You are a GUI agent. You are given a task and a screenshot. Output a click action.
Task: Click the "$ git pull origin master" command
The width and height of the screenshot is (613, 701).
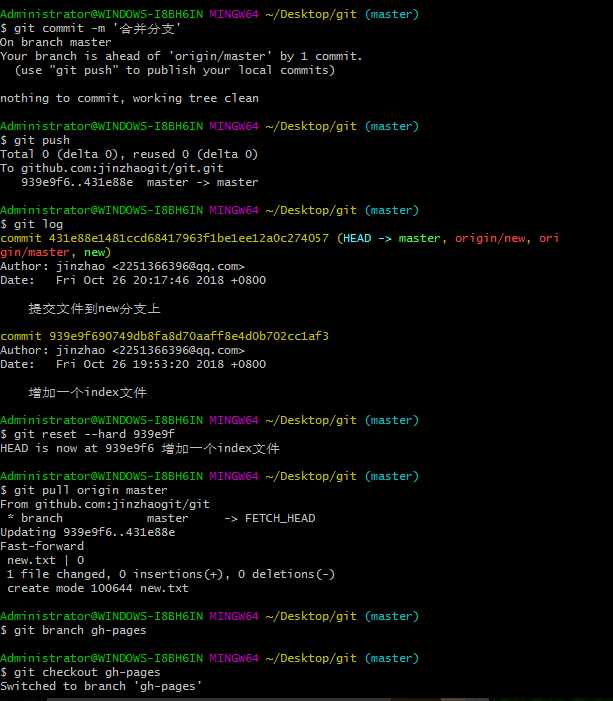click(x=84, y=490)
